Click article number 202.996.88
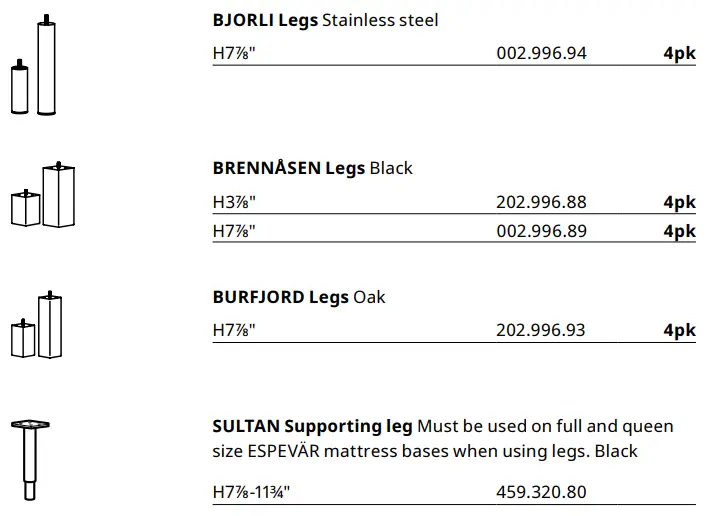706x516 pixels. point(541,202)
